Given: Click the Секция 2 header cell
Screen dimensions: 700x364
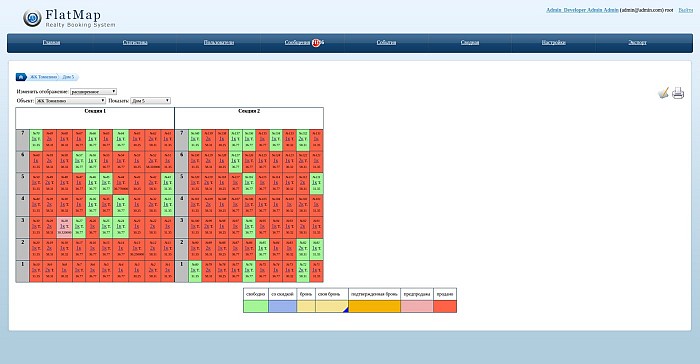Looking at the screenshot, I should pos(249,118).
